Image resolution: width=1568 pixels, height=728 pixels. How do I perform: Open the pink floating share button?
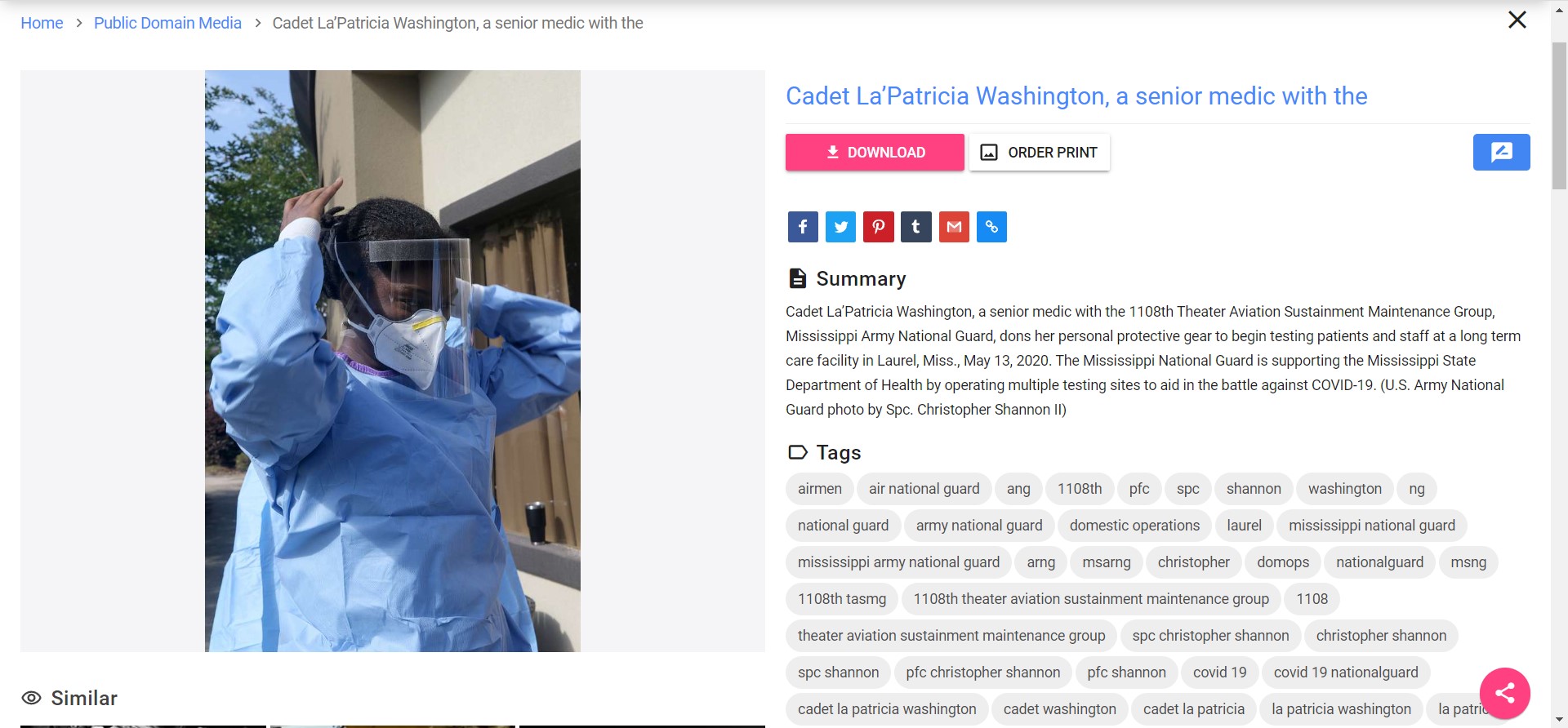coord(1504,694)
